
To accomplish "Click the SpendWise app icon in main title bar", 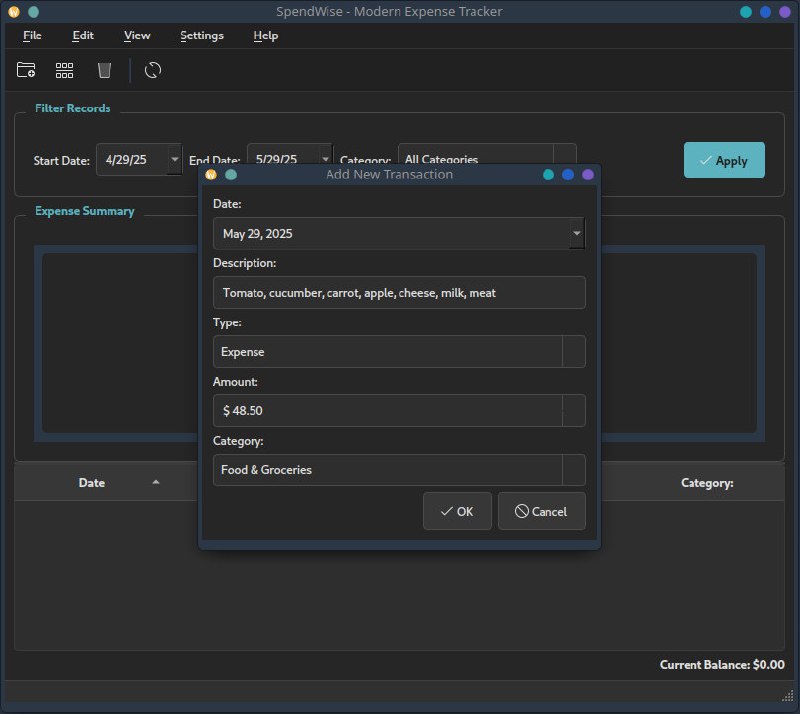I will coord(14,12).
